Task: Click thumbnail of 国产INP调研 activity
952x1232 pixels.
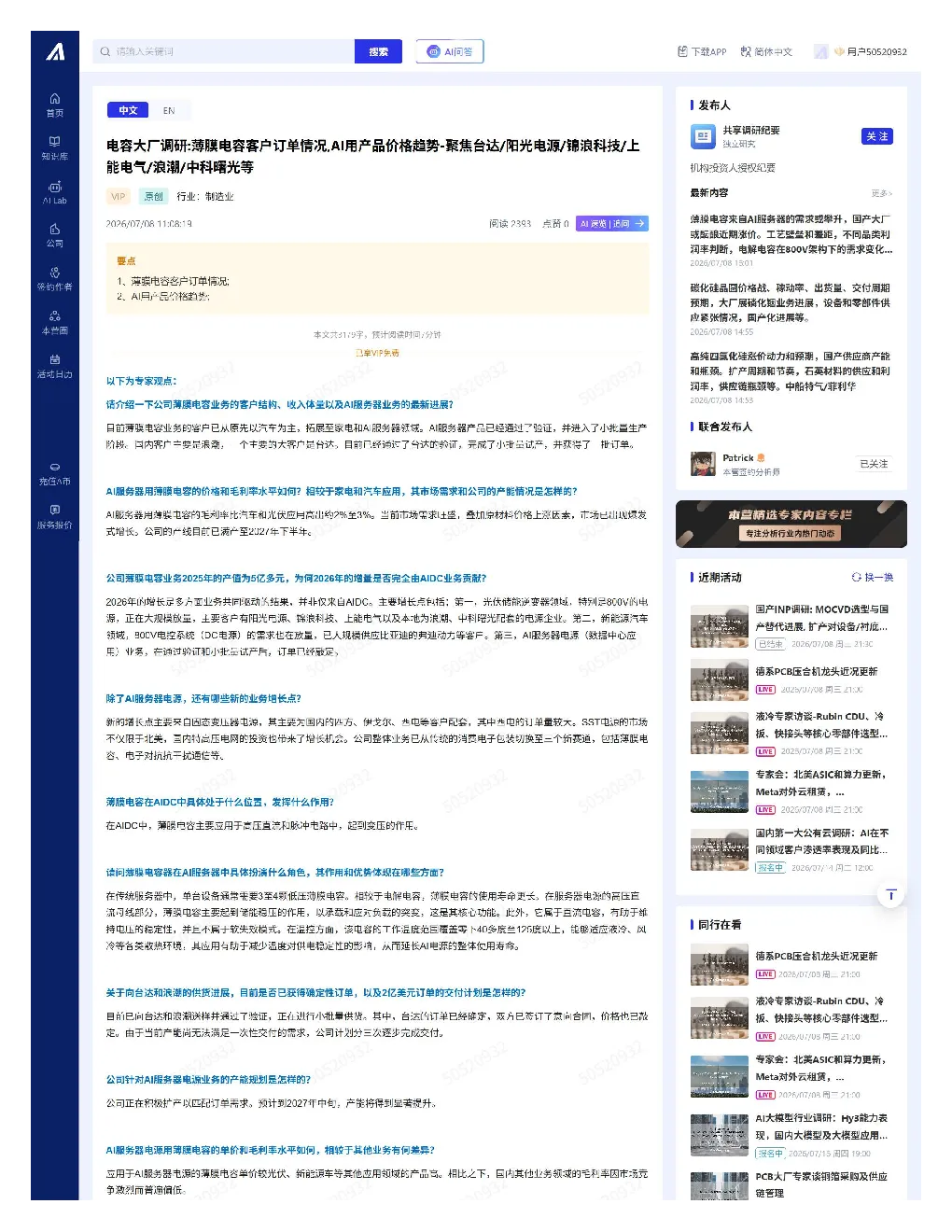Action: pyautogui.click(x=720, y=626)
